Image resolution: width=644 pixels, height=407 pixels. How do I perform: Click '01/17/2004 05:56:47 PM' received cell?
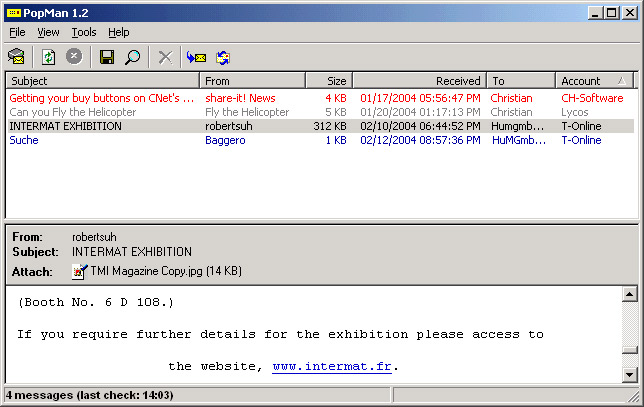click(x=420, y=98)
